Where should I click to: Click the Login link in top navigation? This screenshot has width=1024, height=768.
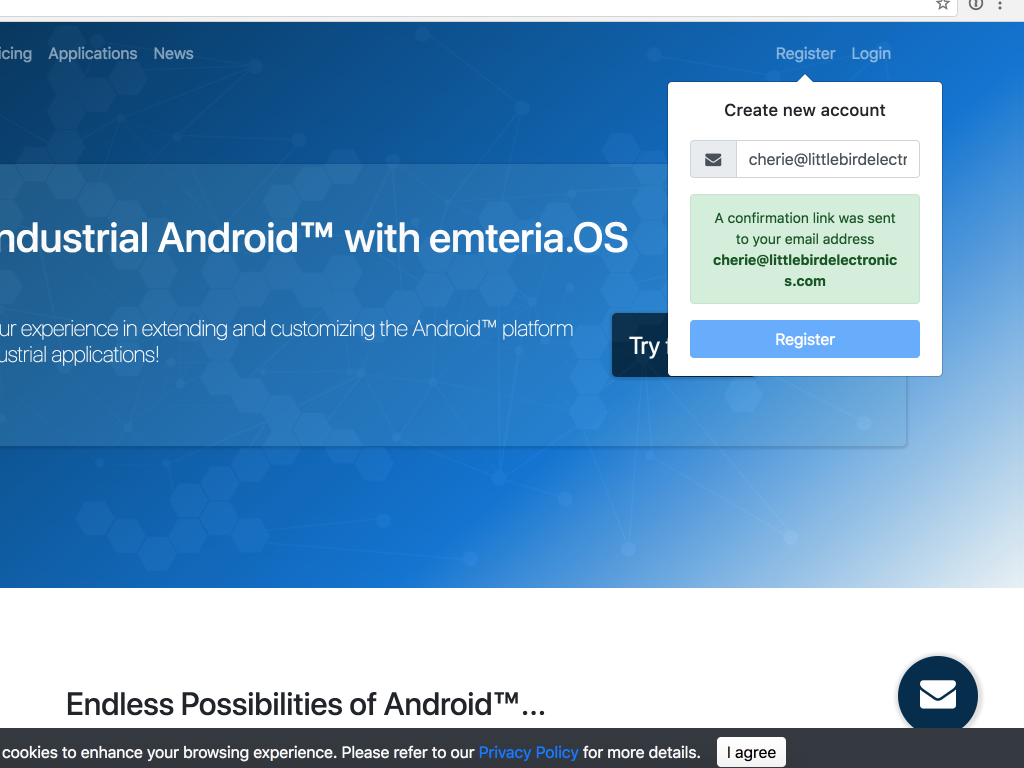[871, 54]
